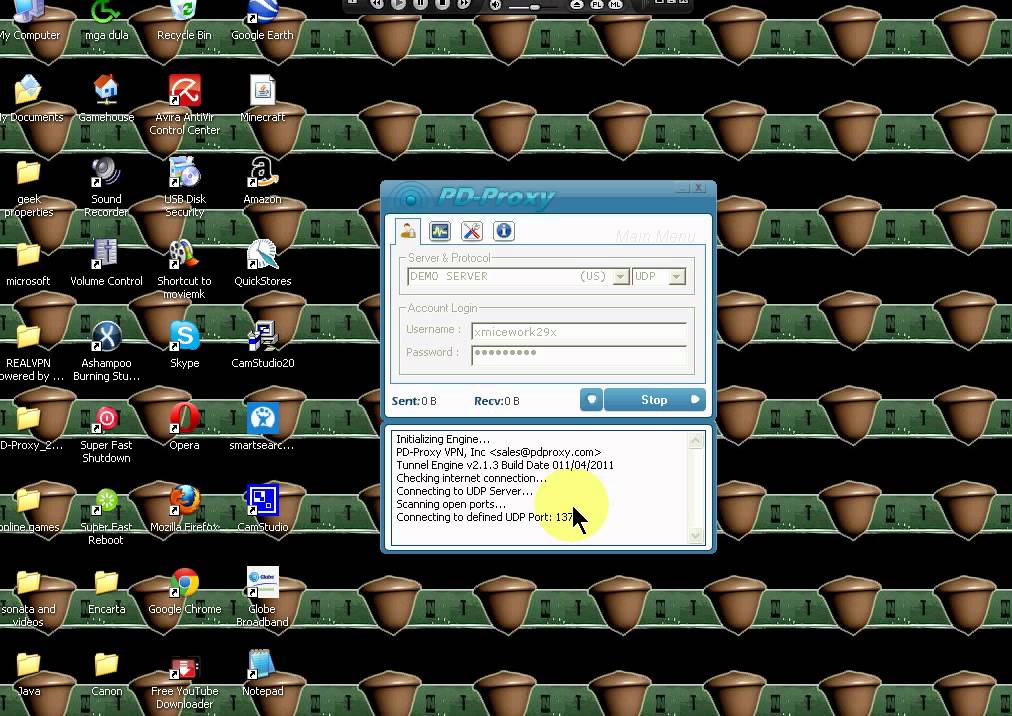Toggle the PL playlist button in media player

597,5
